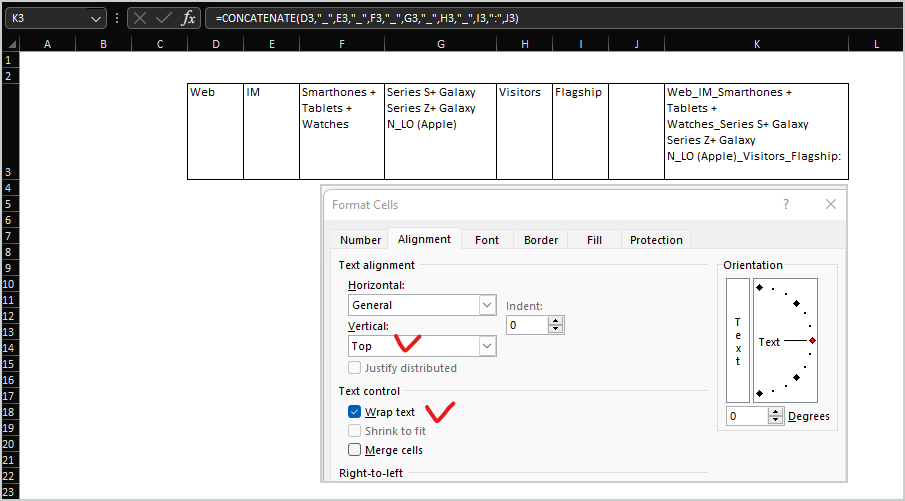This screenshot has width=905, height=501.
Task: Click the Shrink to fit checkbox
Action: tap(354, 431)
